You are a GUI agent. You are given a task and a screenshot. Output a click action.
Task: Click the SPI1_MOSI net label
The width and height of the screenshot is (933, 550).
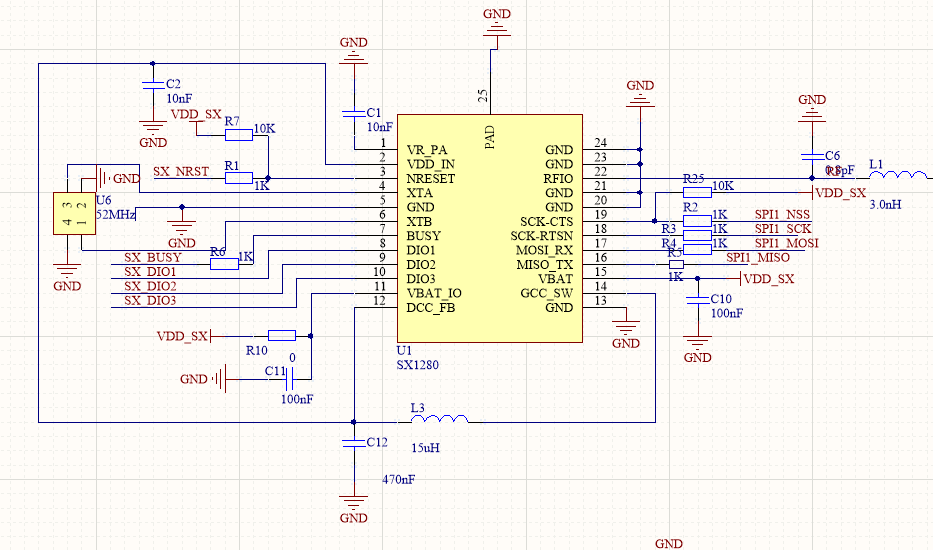point(787,243)
